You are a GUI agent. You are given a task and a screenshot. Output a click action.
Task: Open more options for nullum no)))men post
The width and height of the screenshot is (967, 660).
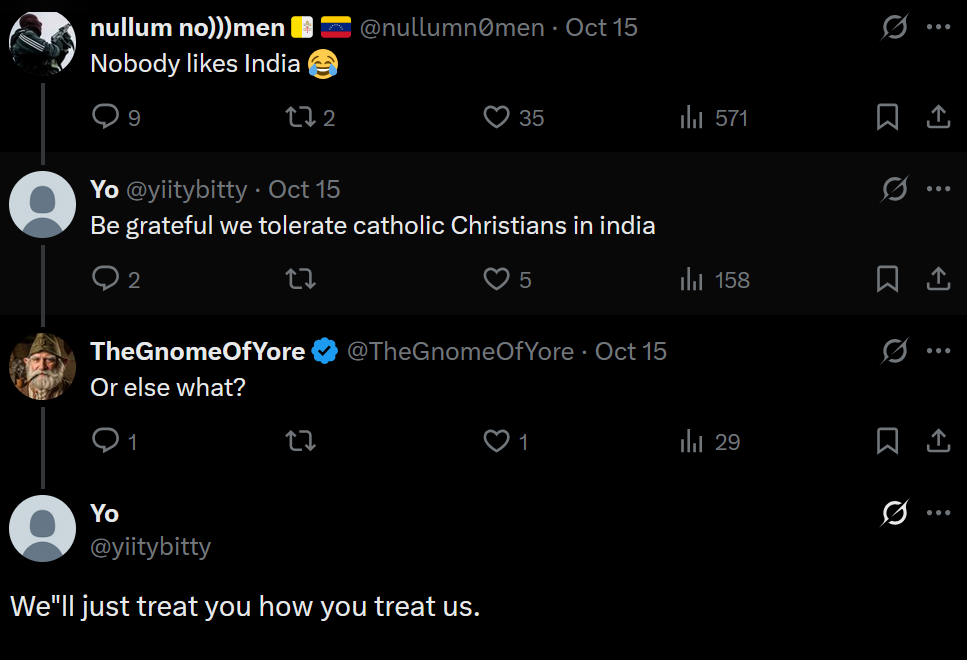tap(938, 27)
